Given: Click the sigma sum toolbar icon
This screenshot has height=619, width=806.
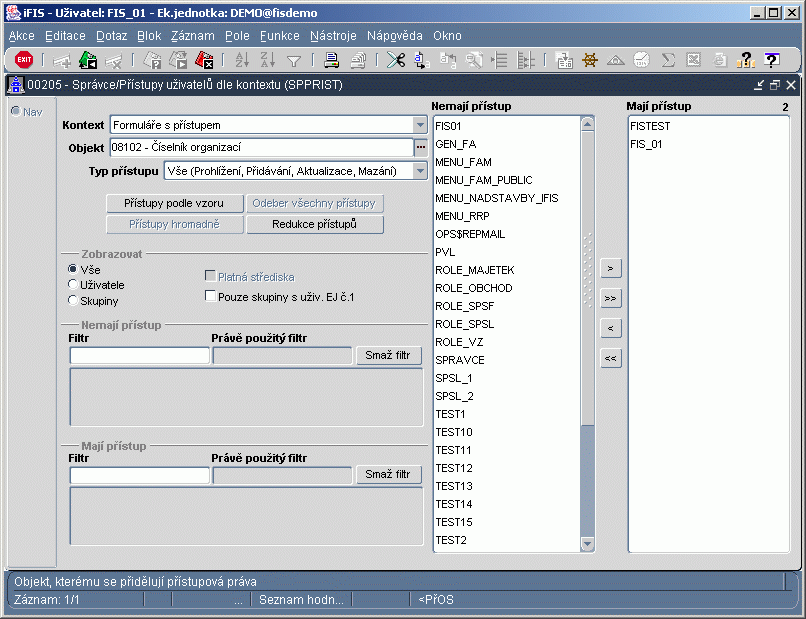Looking at the screenshot, I should (x=668, y=61).
